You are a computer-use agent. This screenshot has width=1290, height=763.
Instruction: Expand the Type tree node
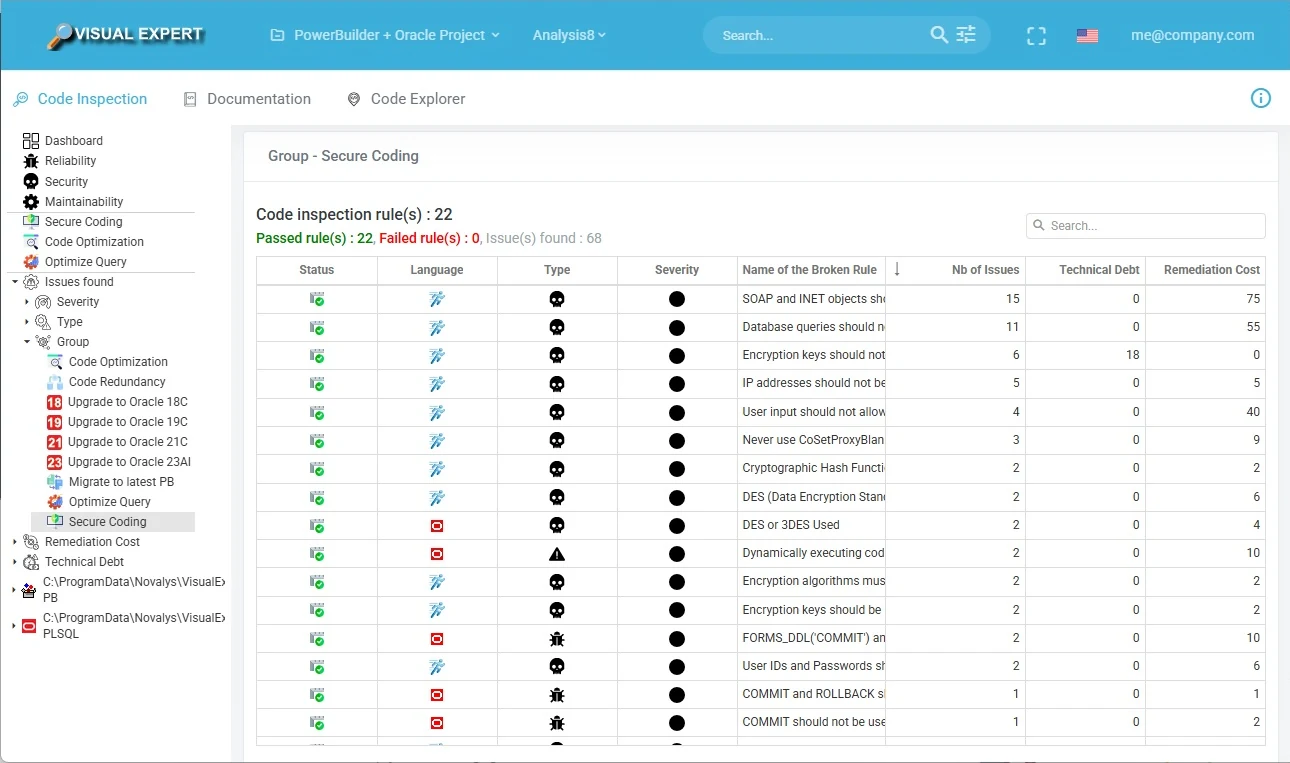[27, 322]
